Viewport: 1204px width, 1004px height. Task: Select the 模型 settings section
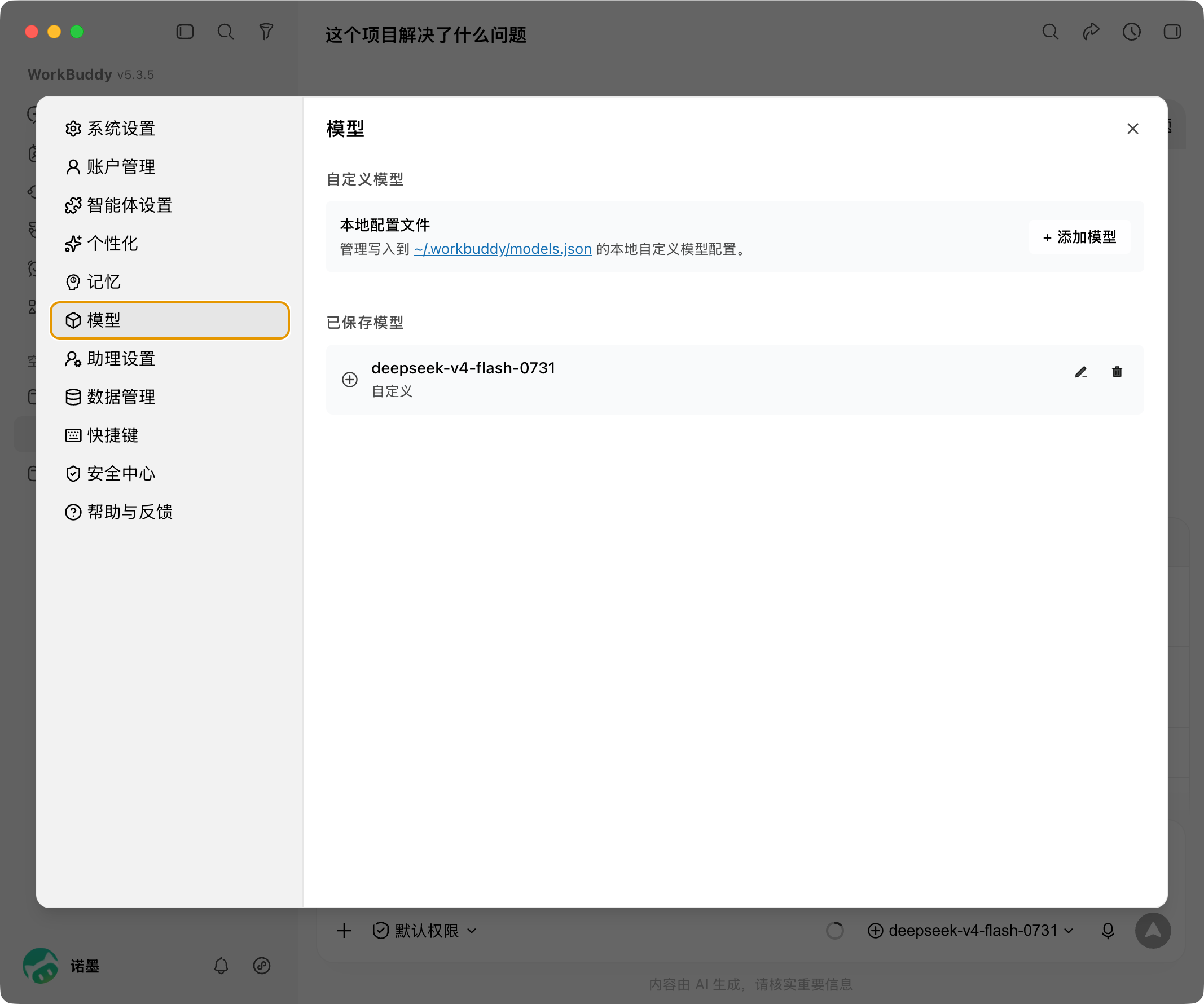(170, 320)
